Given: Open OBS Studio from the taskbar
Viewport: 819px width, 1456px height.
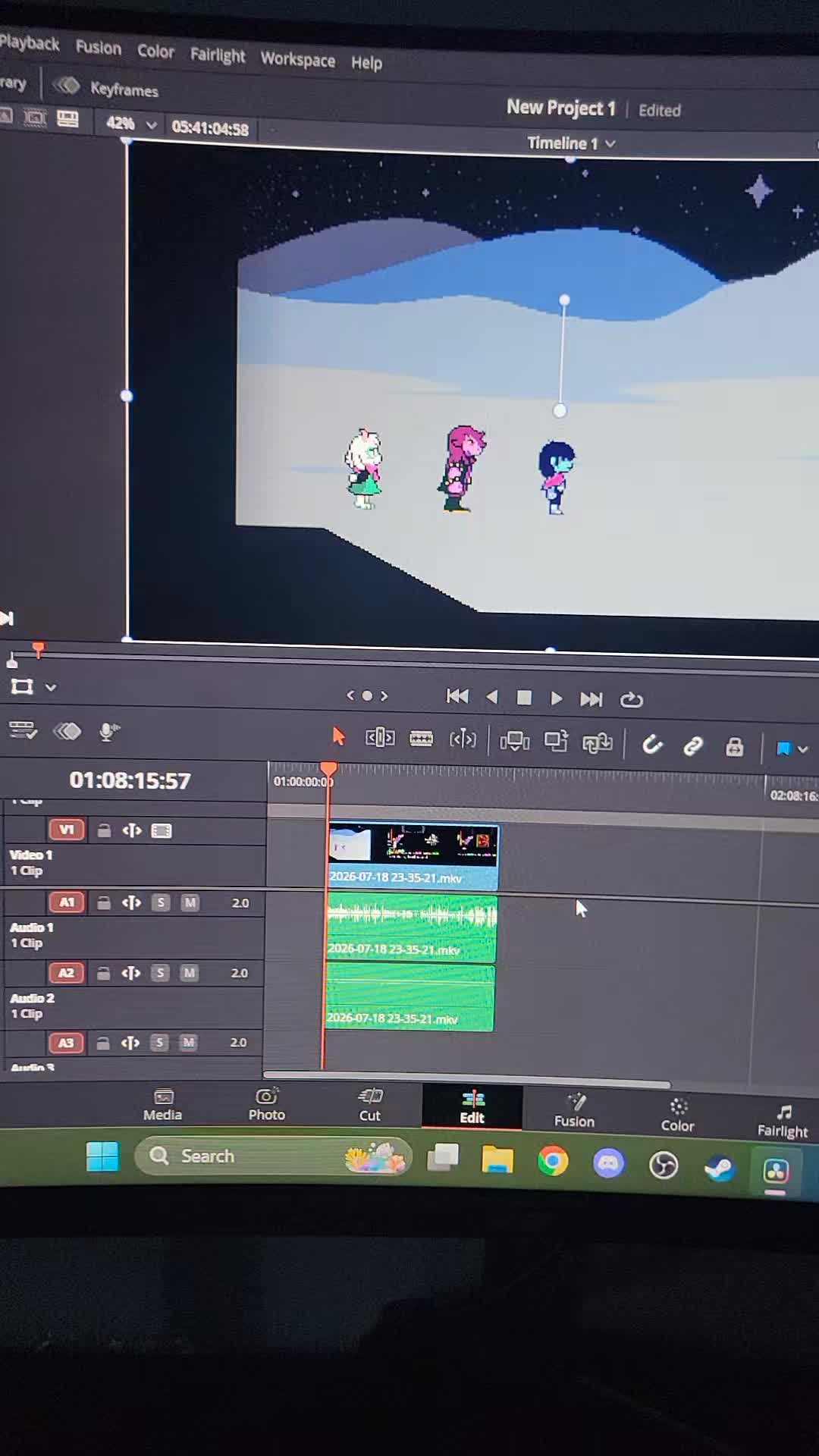Looking at the screenshot, I should click(664, 1166).
